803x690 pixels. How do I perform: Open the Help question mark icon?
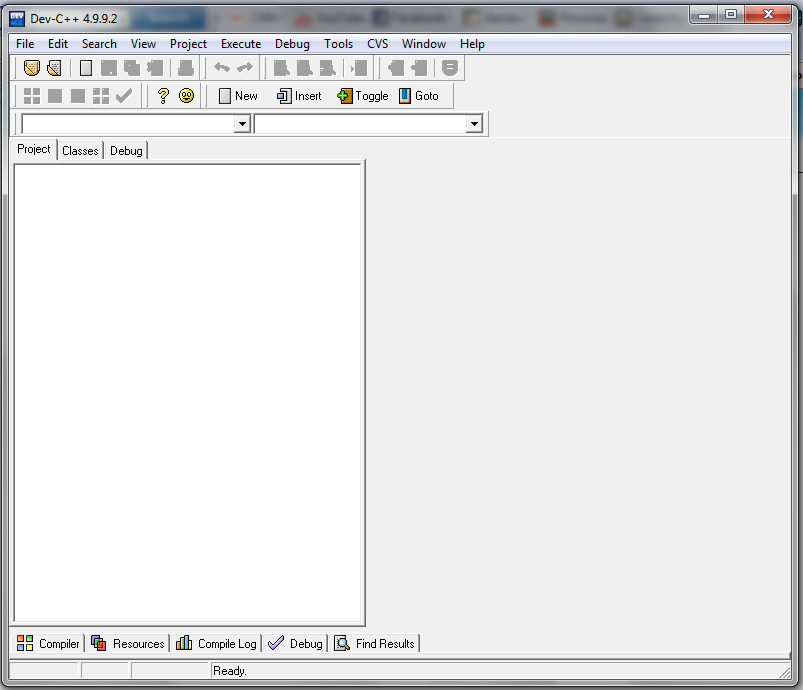[164, 96]
